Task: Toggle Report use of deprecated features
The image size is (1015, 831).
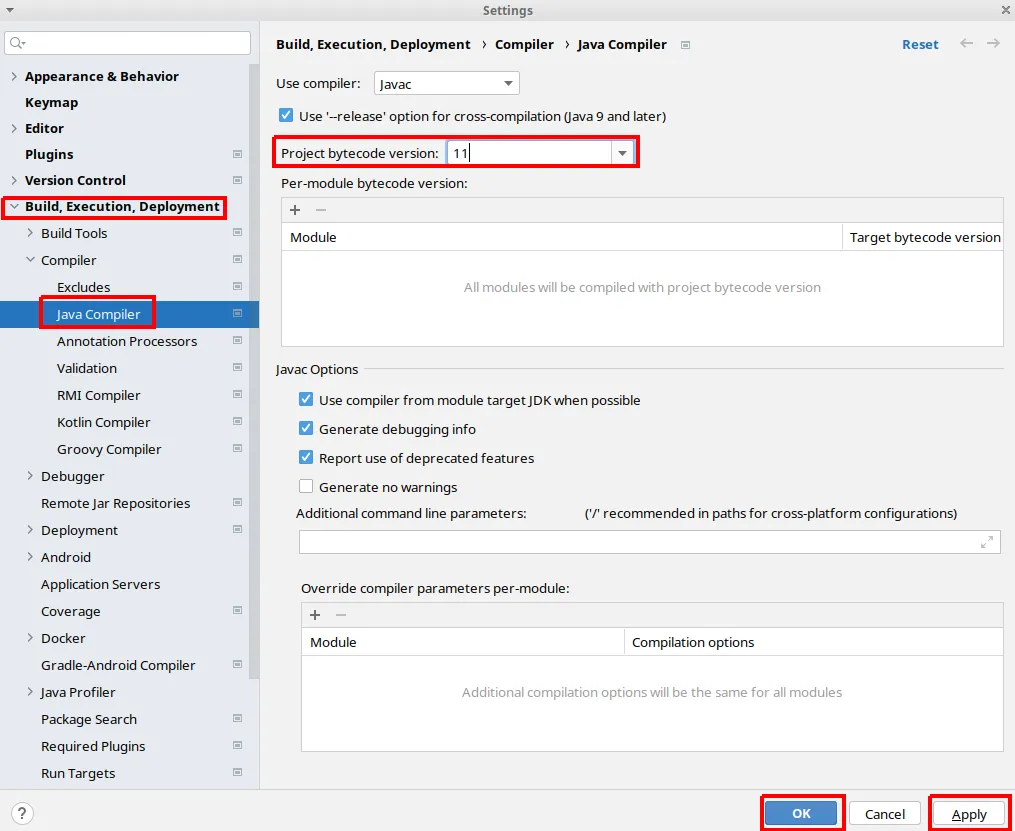Action: 306,458
